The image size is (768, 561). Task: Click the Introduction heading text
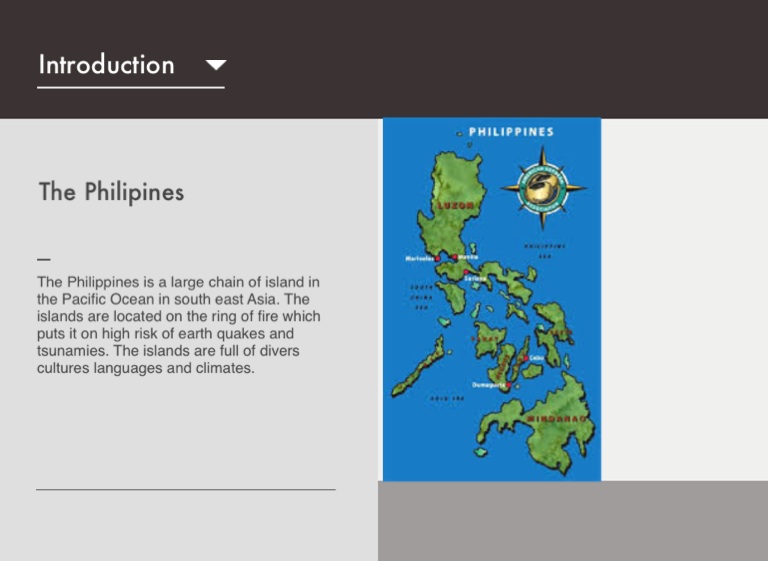click(106, 65)
